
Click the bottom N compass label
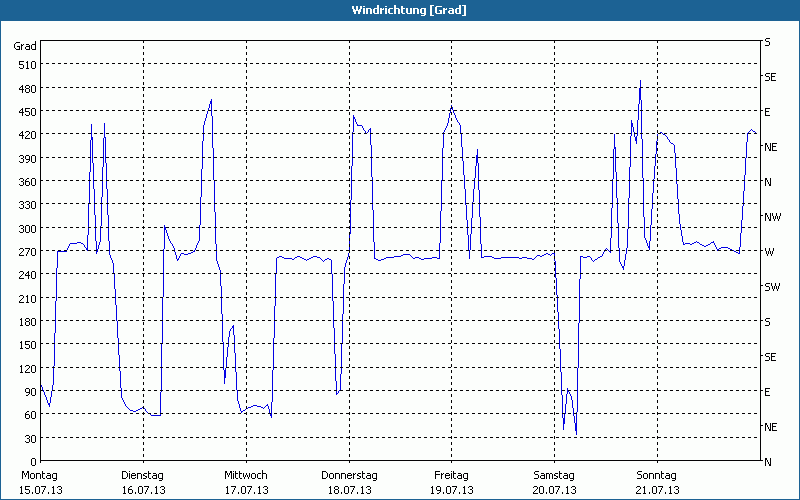(768, 462)
